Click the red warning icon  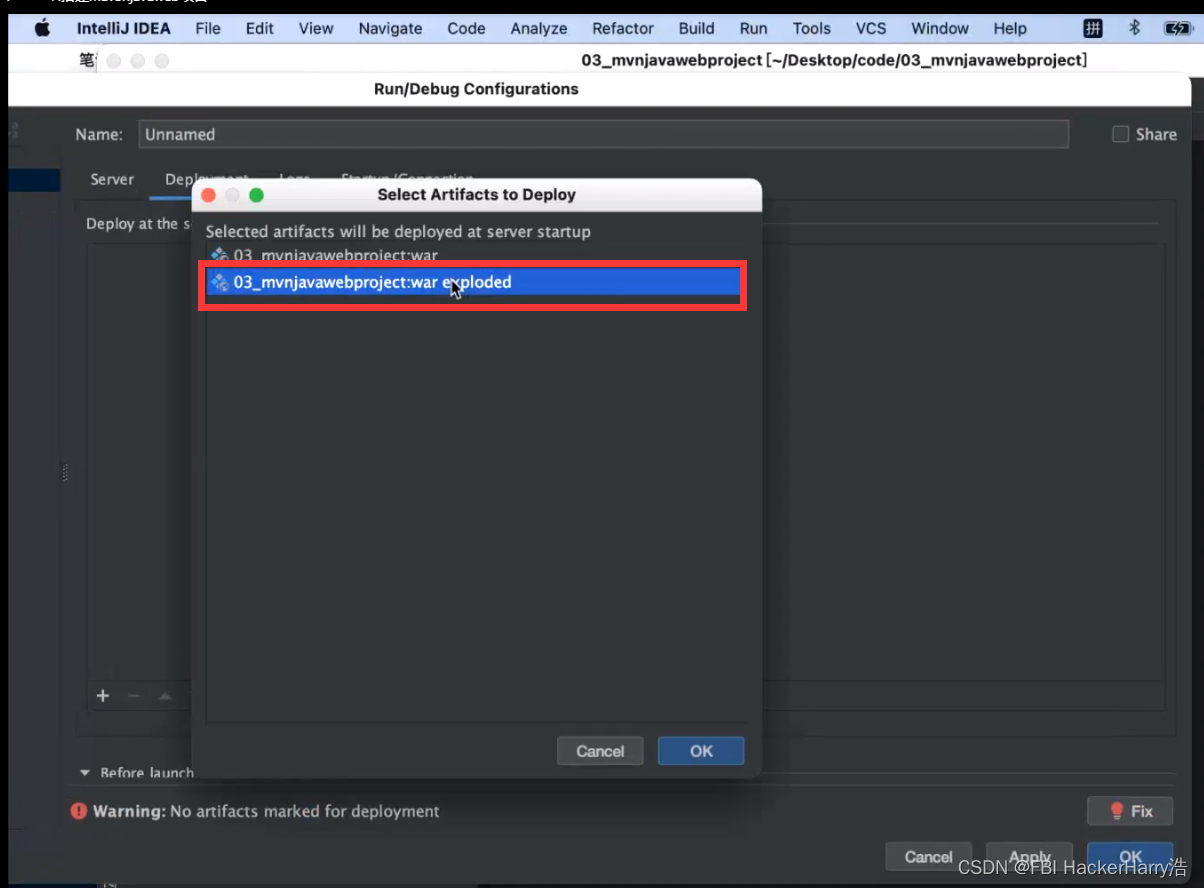pos(79,811)
